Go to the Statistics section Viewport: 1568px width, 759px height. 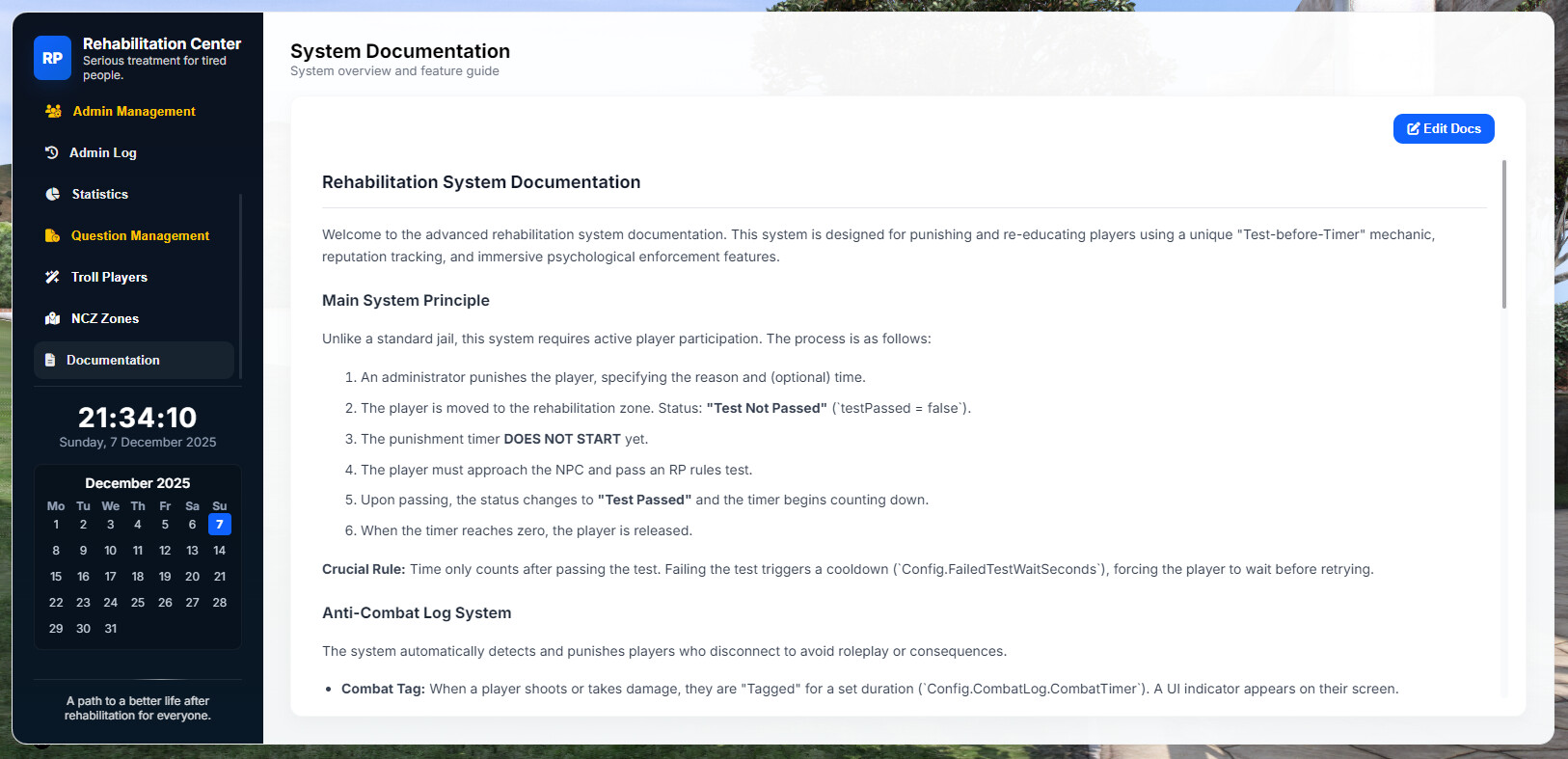pos(99,195)
